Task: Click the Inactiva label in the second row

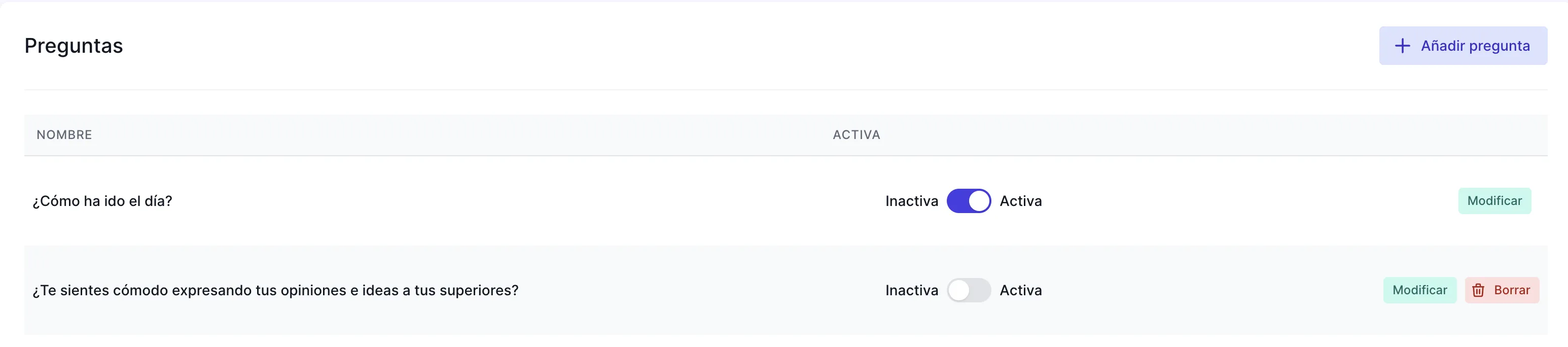Action: (x=911, y=290)
